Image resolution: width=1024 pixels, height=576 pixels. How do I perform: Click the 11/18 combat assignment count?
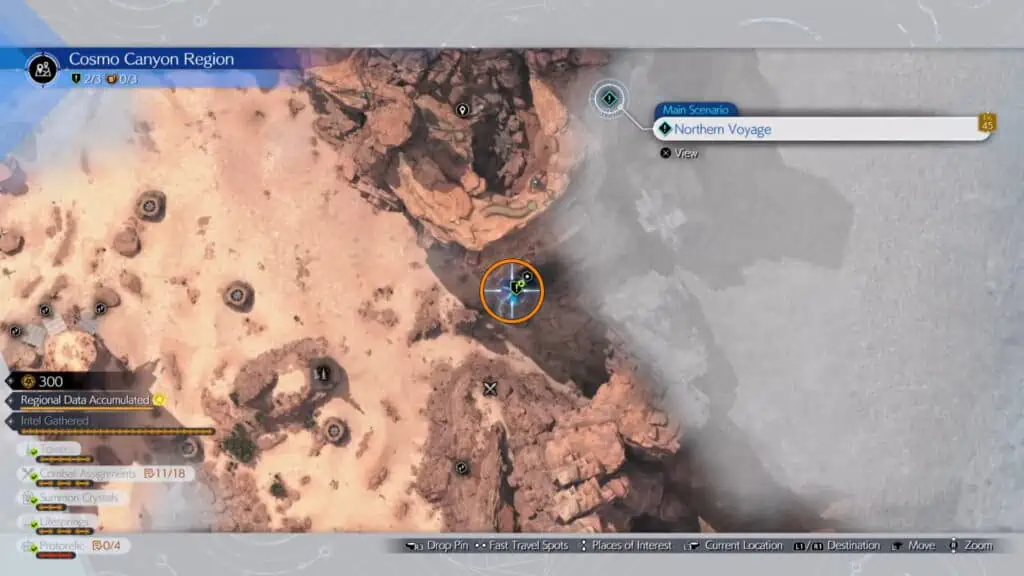(170, 473)
